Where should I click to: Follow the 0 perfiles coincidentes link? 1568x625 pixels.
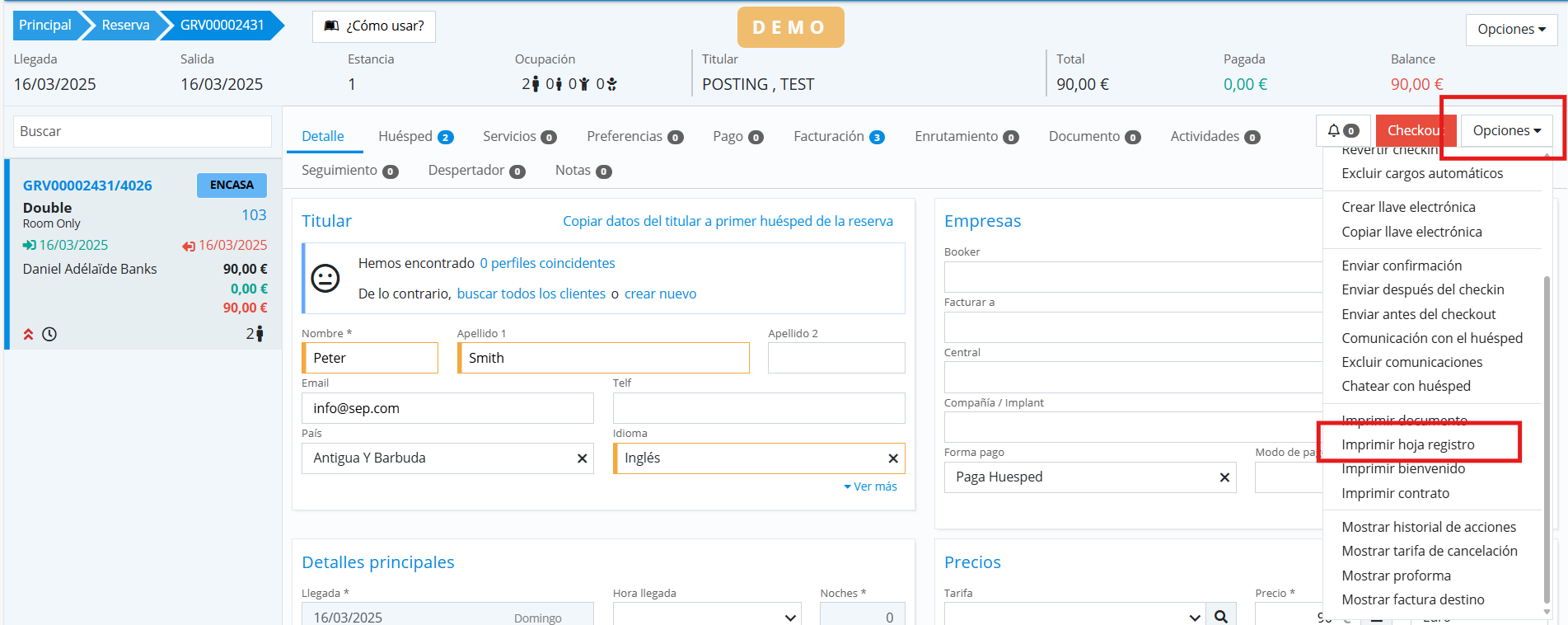(x=547, y=263)
